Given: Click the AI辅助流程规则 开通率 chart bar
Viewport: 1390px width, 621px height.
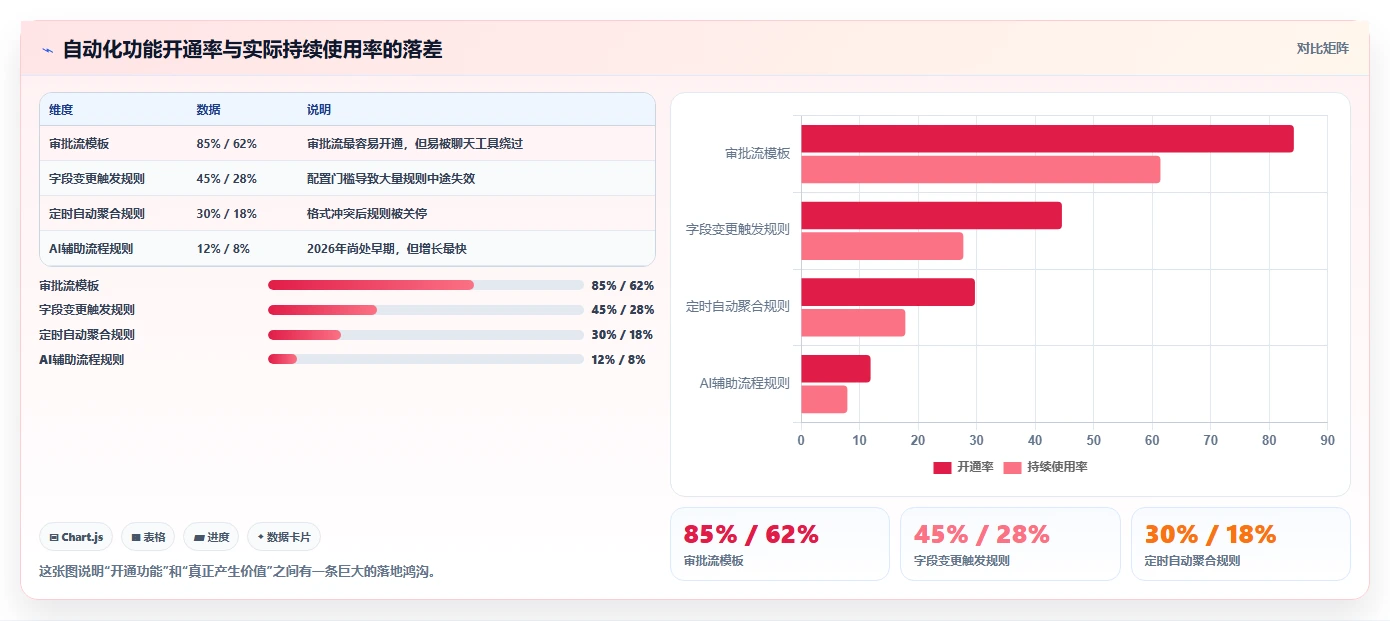Looking at the screenshot, I should [836, 369].
